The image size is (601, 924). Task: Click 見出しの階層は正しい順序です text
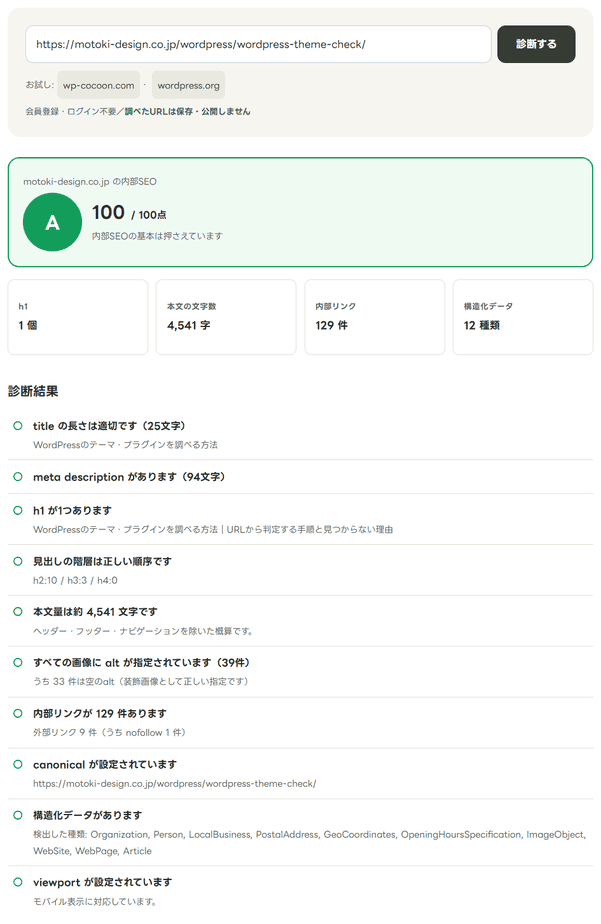coord(103,561)
